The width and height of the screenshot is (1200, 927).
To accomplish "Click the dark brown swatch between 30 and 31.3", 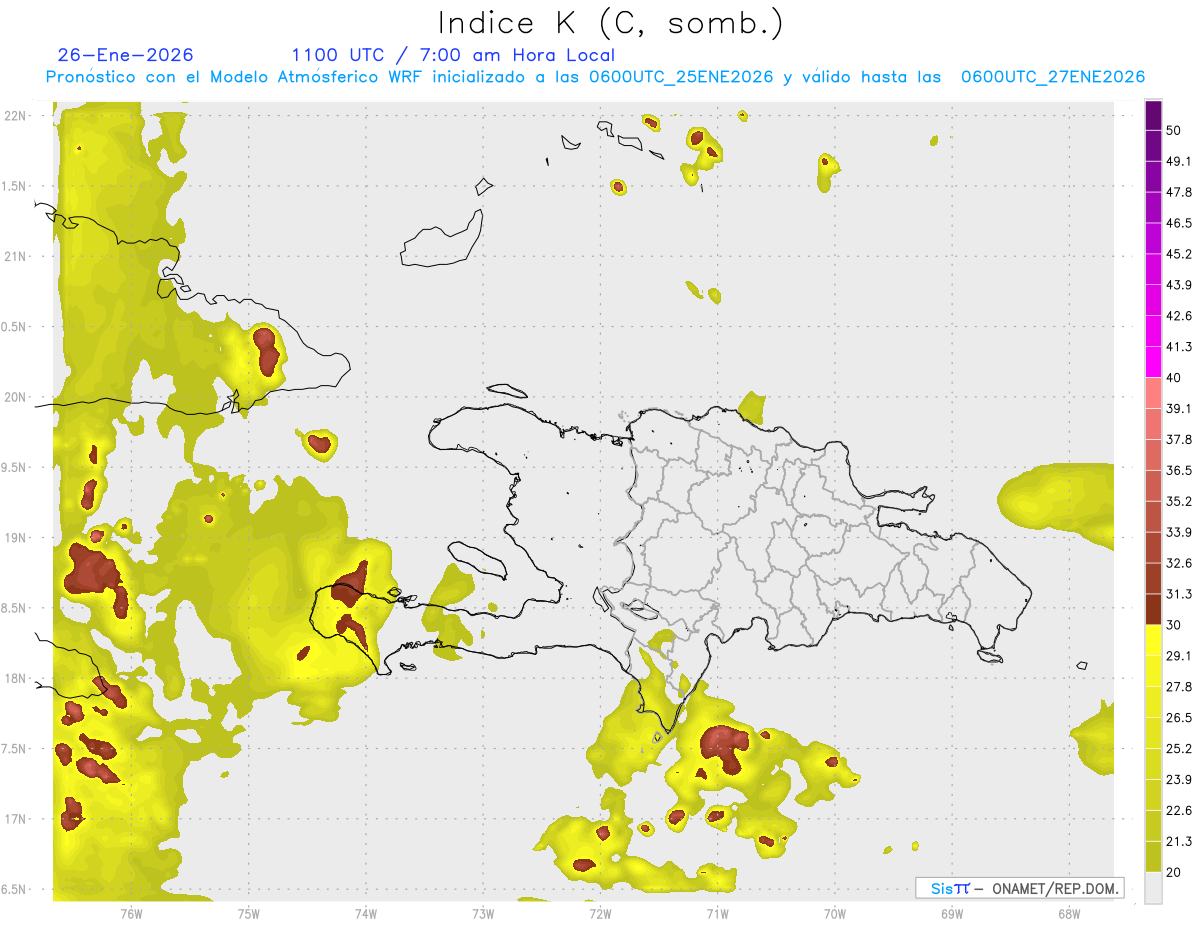I will click(x=1154, y=609).
